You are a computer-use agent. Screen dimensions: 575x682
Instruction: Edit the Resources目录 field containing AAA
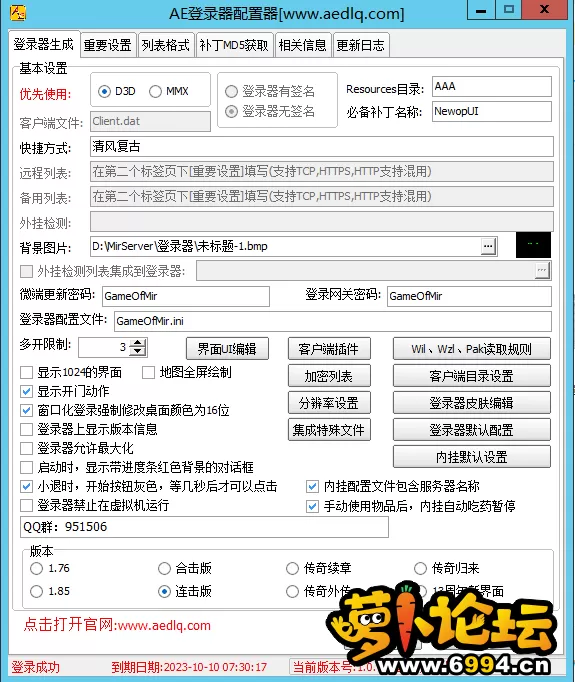point(492,87)
